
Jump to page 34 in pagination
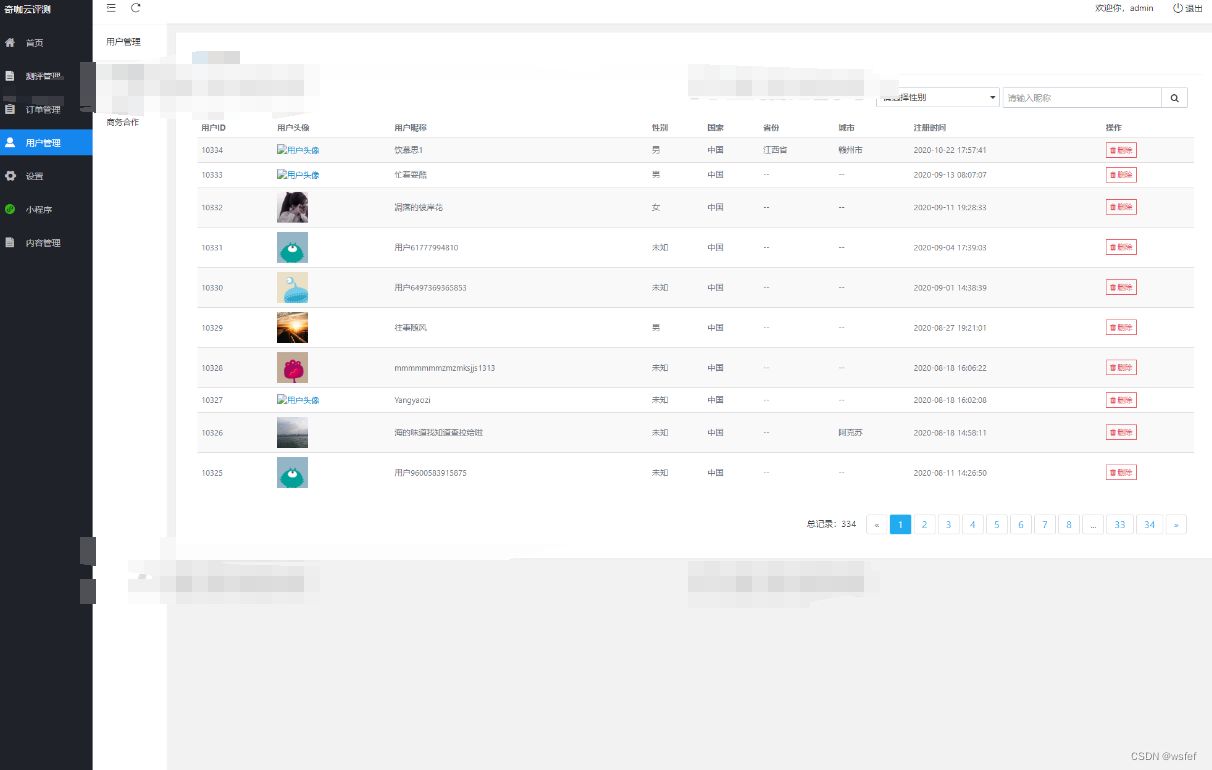(x=1149, y=524)
